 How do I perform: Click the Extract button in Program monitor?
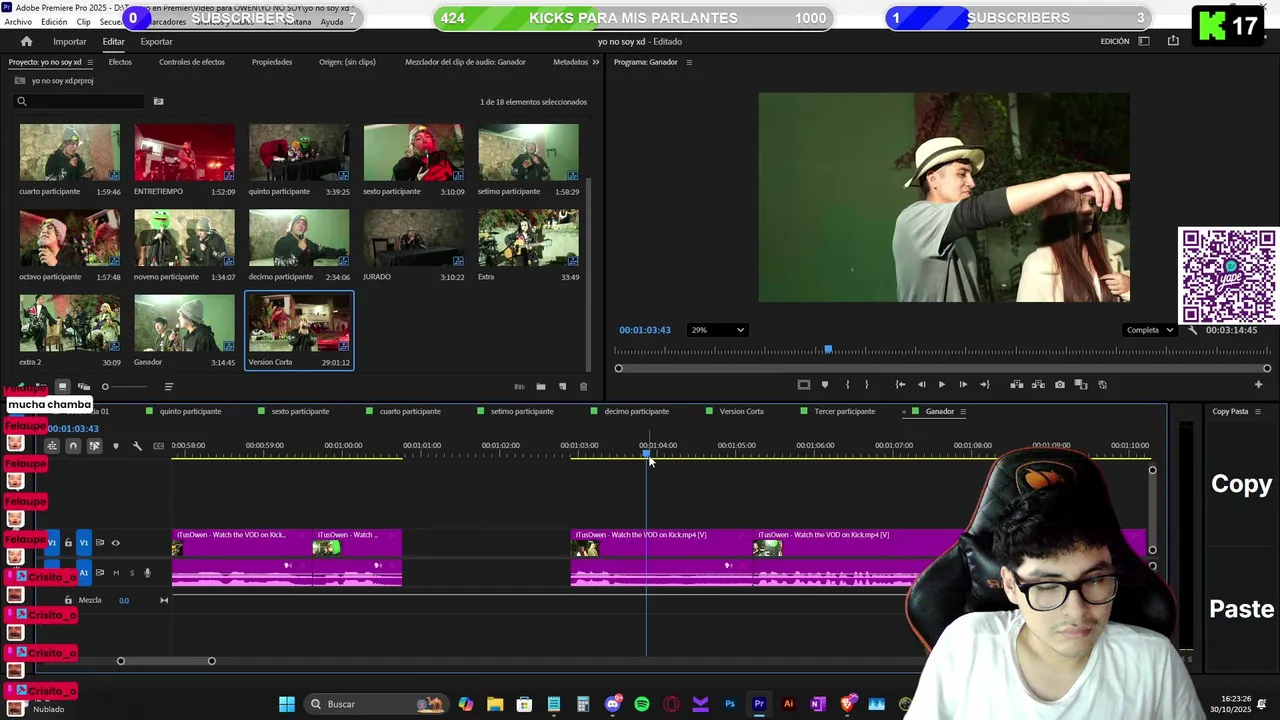pos(1038,384)
